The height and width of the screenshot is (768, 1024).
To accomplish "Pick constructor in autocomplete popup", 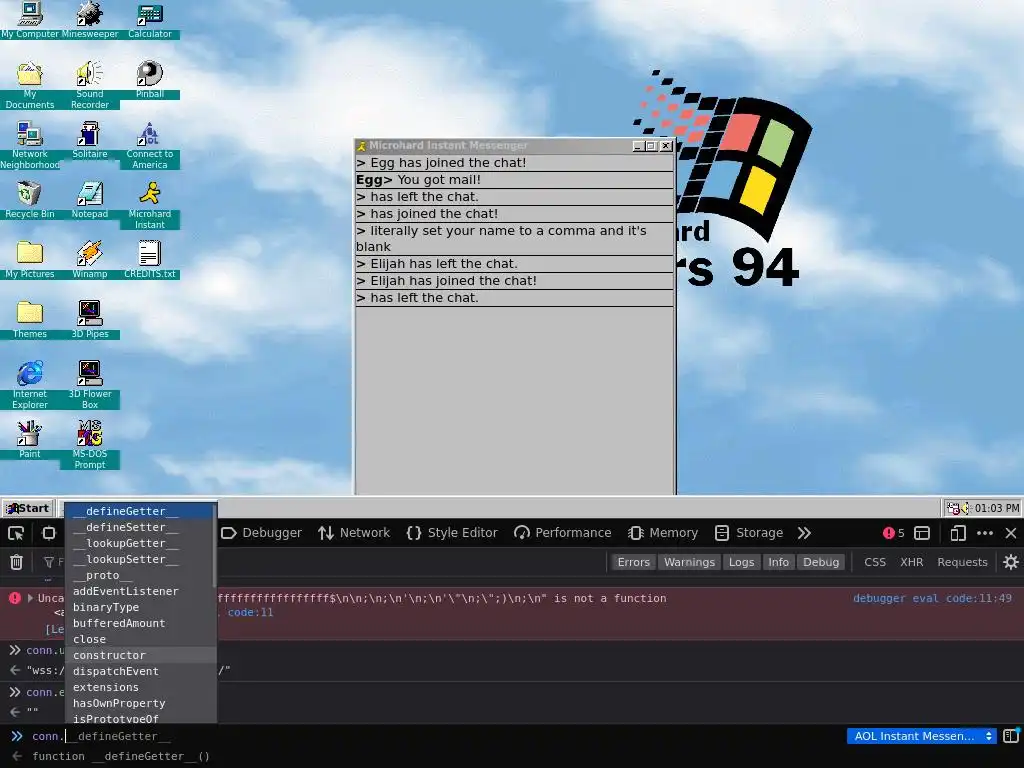I will coord(138,655).
